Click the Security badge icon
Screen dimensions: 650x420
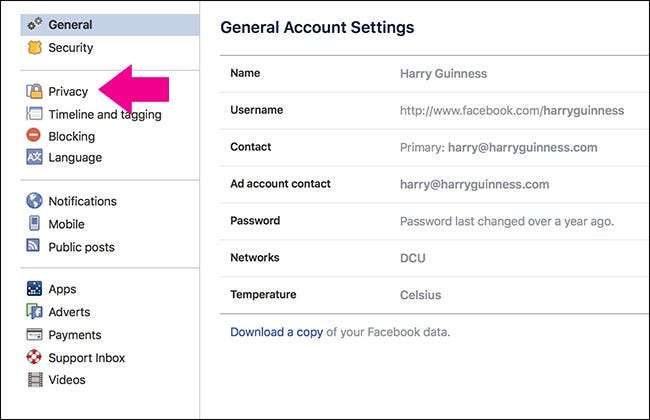(34, 47)
